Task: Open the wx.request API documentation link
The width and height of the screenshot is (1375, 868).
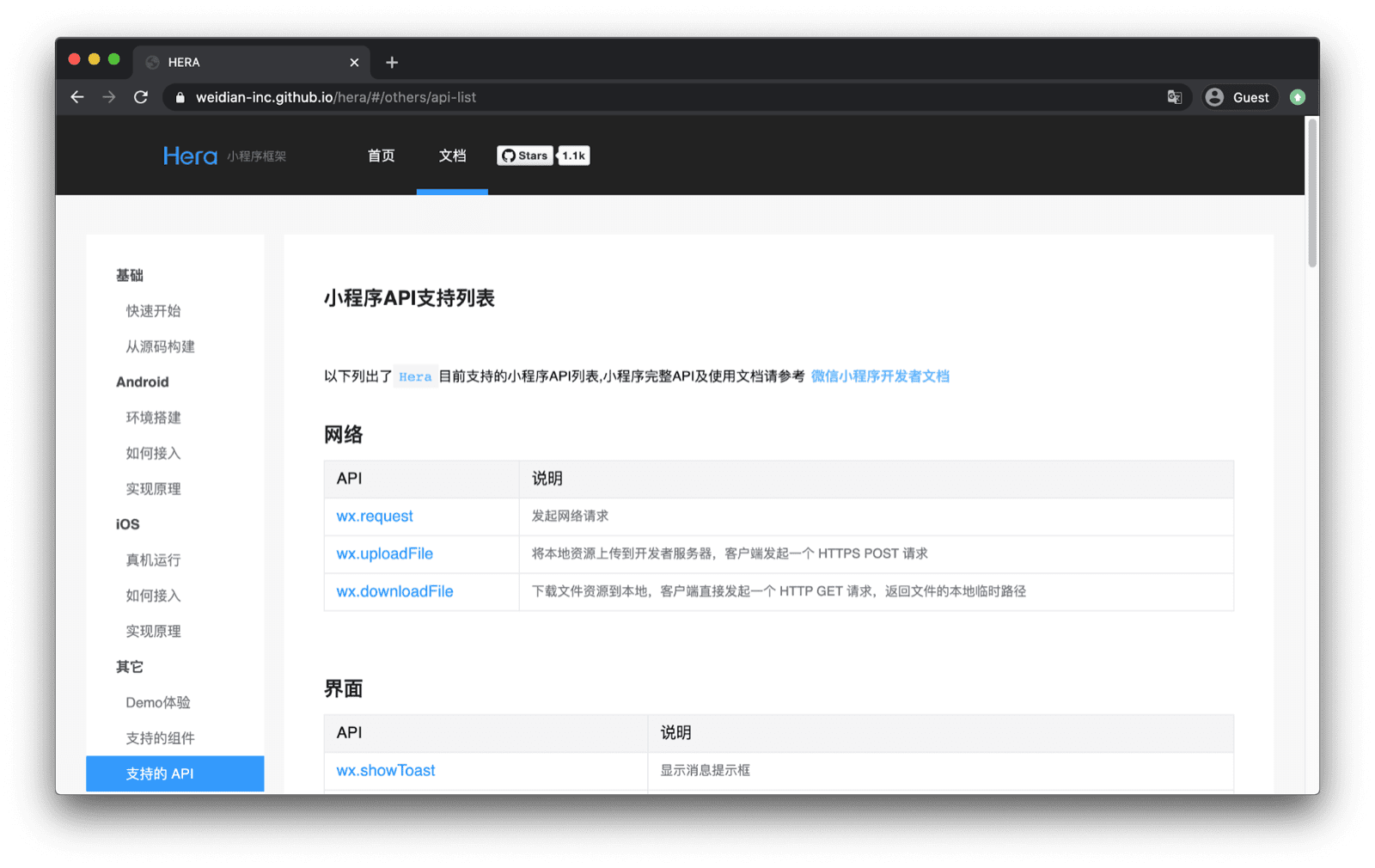Action: click(374, 516)
